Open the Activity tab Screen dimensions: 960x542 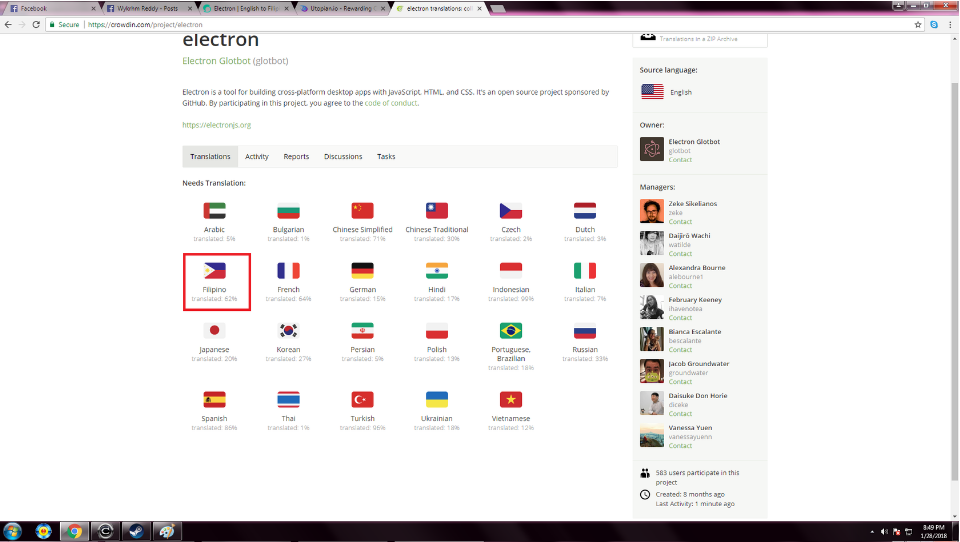tap(257, 157)
